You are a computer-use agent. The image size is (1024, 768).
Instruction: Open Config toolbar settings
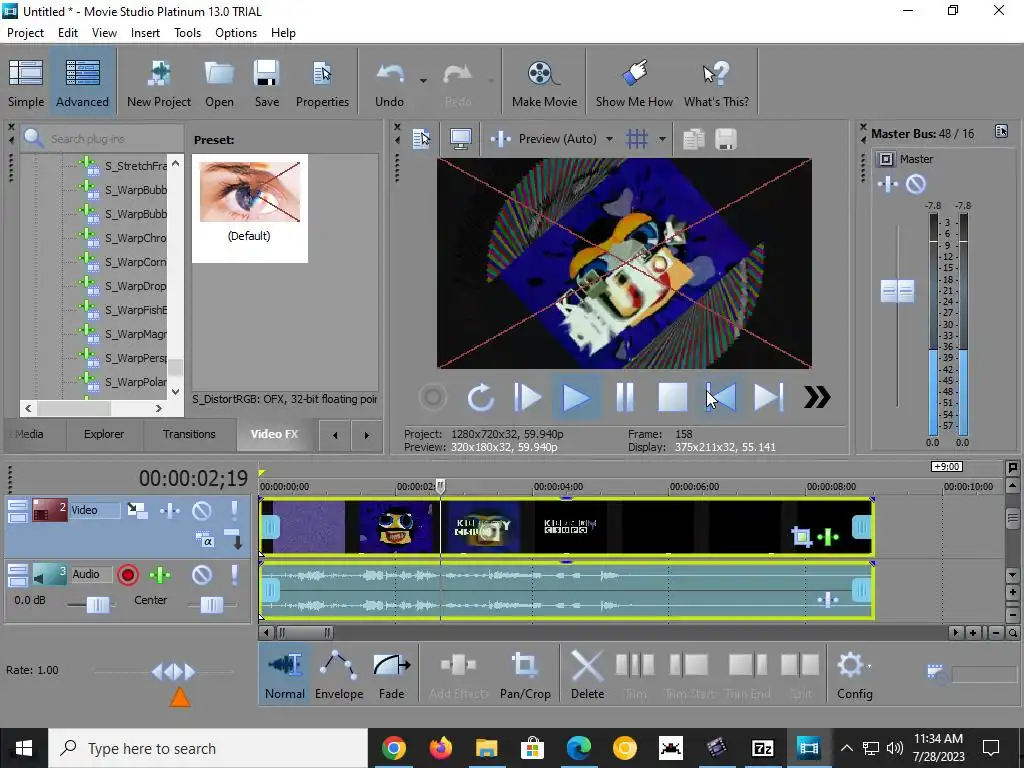[854, 675]
